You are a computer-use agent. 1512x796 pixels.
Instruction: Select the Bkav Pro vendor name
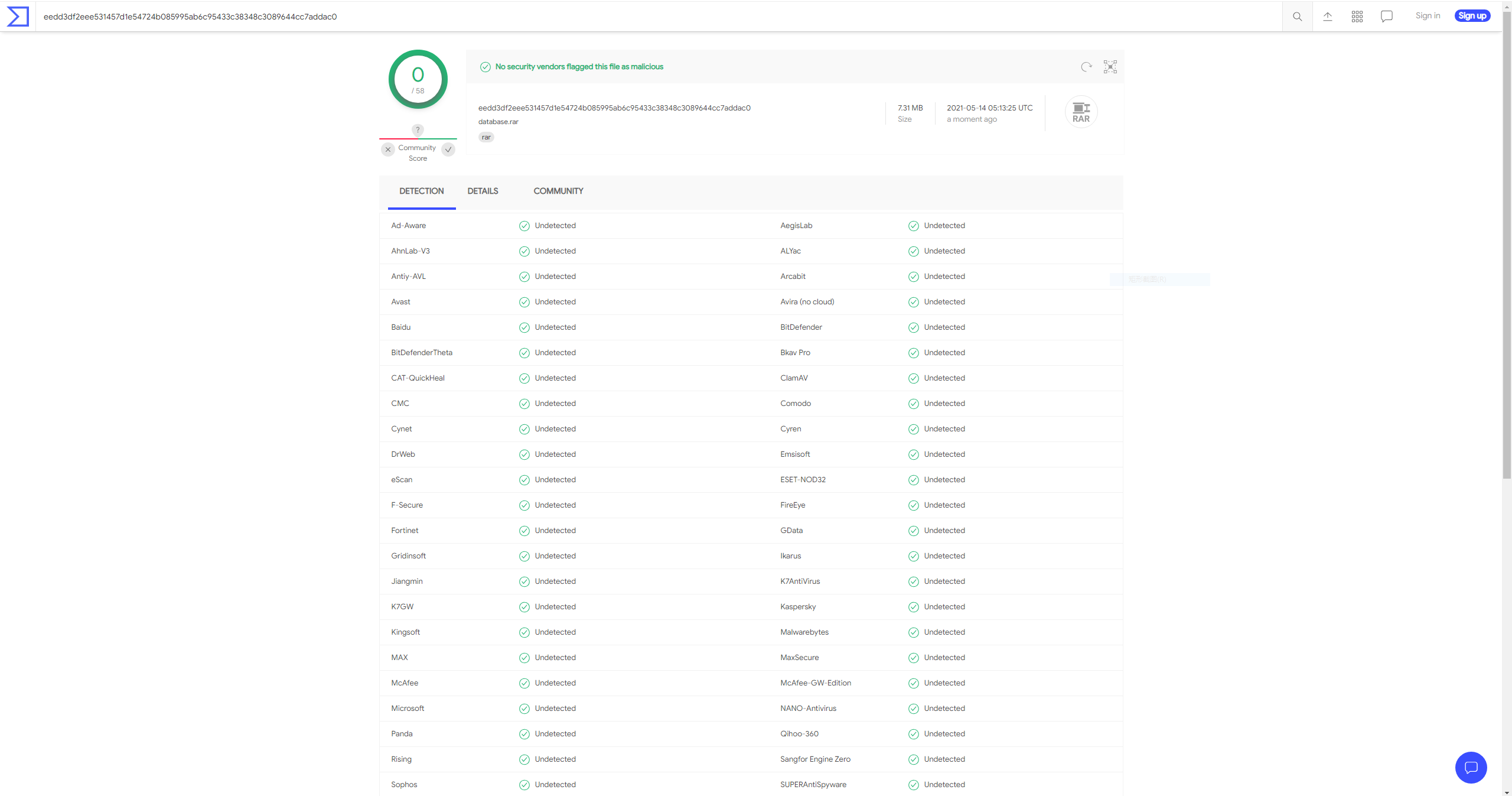pos(795,353)
